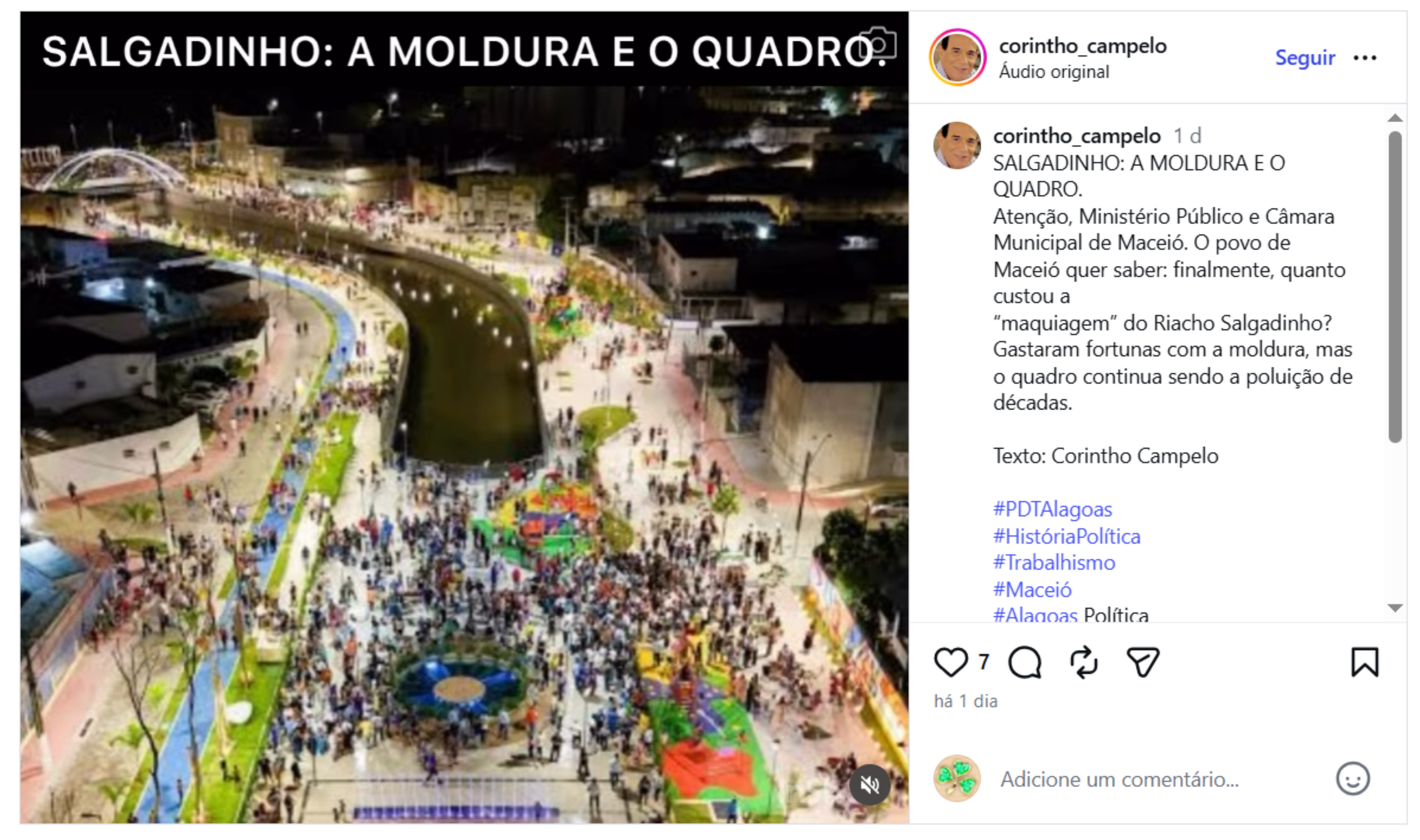Open the three-dot more options menu

pyautogui.click(x=1365, y=58)
